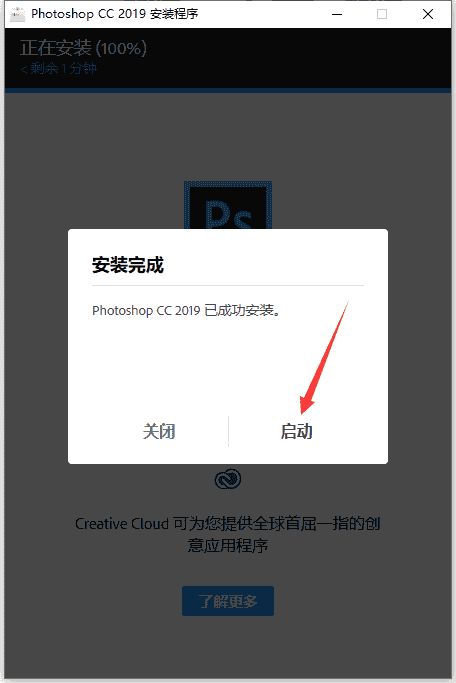Click the vertical divider between 关闭 and 启动
Screen dimensions: 456x683
click(x=228, y=431)
